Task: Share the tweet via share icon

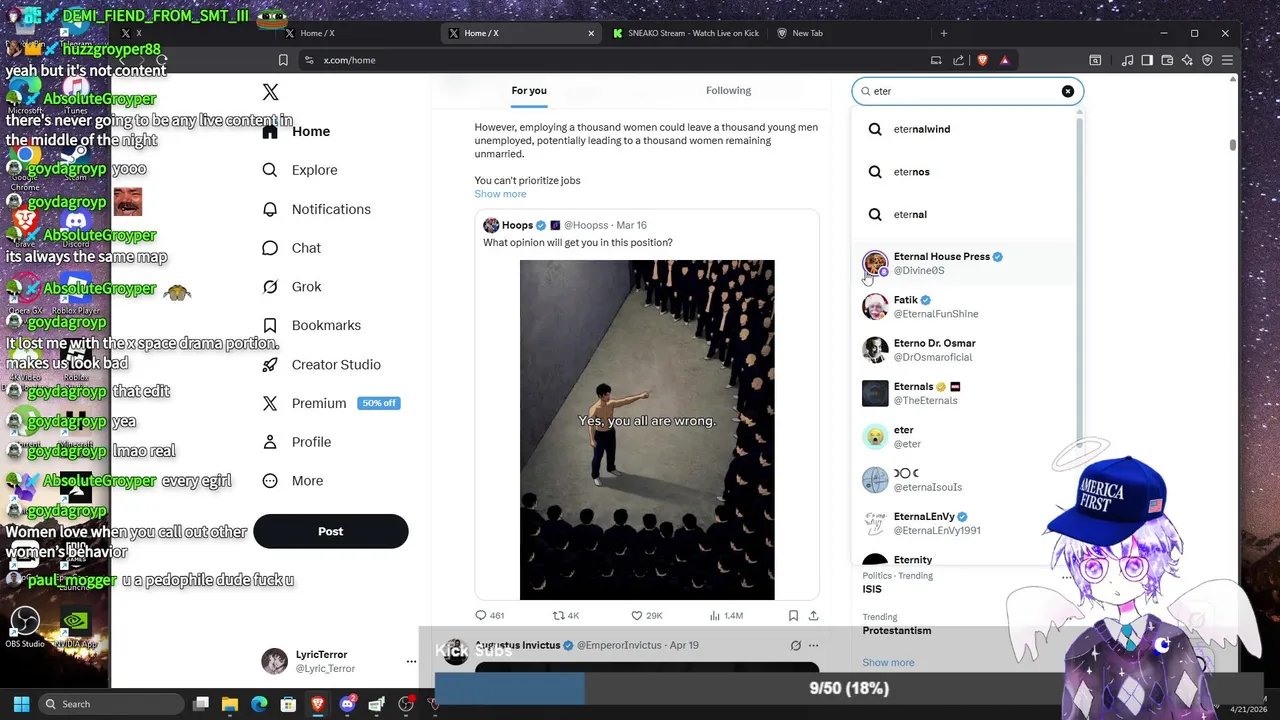Action: 813,616
